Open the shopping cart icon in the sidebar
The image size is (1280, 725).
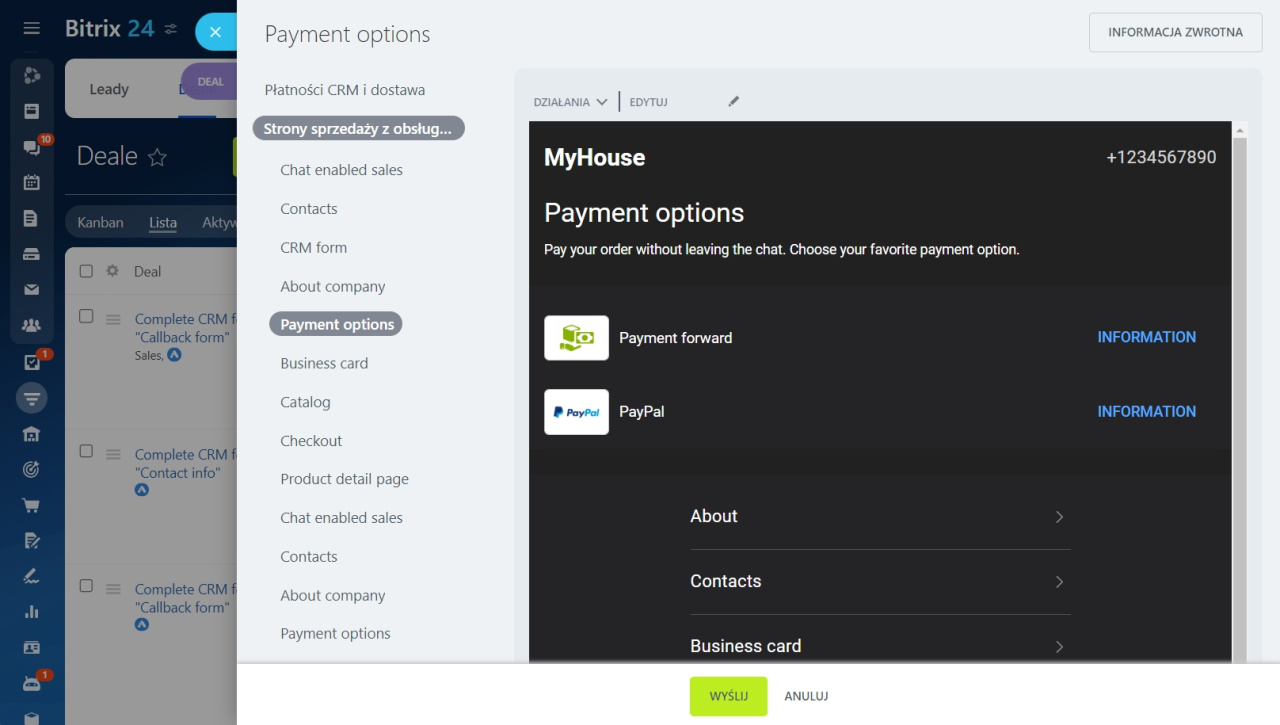click(x=32, y=506)
